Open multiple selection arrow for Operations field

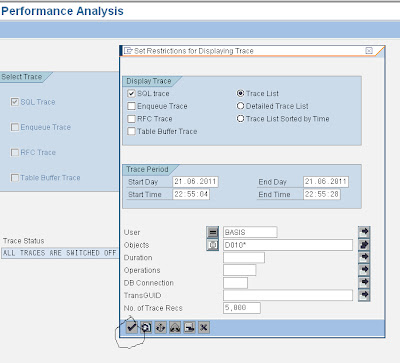pos(364,270)
